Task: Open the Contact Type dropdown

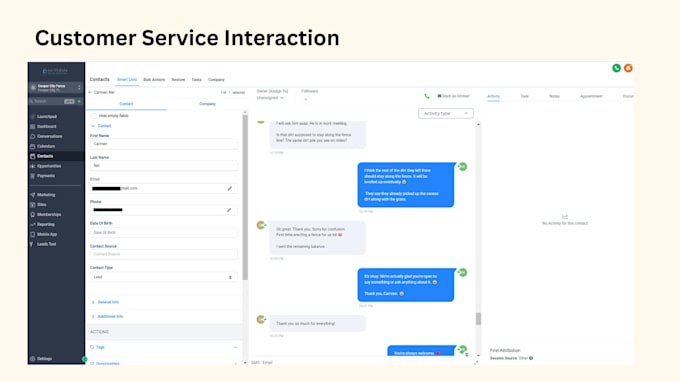Action: (x=164, y=277)
